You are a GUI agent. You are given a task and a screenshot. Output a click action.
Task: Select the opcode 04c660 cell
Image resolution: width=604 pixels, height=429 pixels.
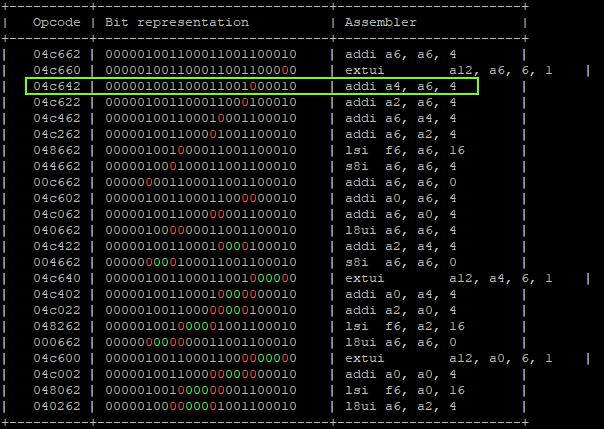[56, 72]
